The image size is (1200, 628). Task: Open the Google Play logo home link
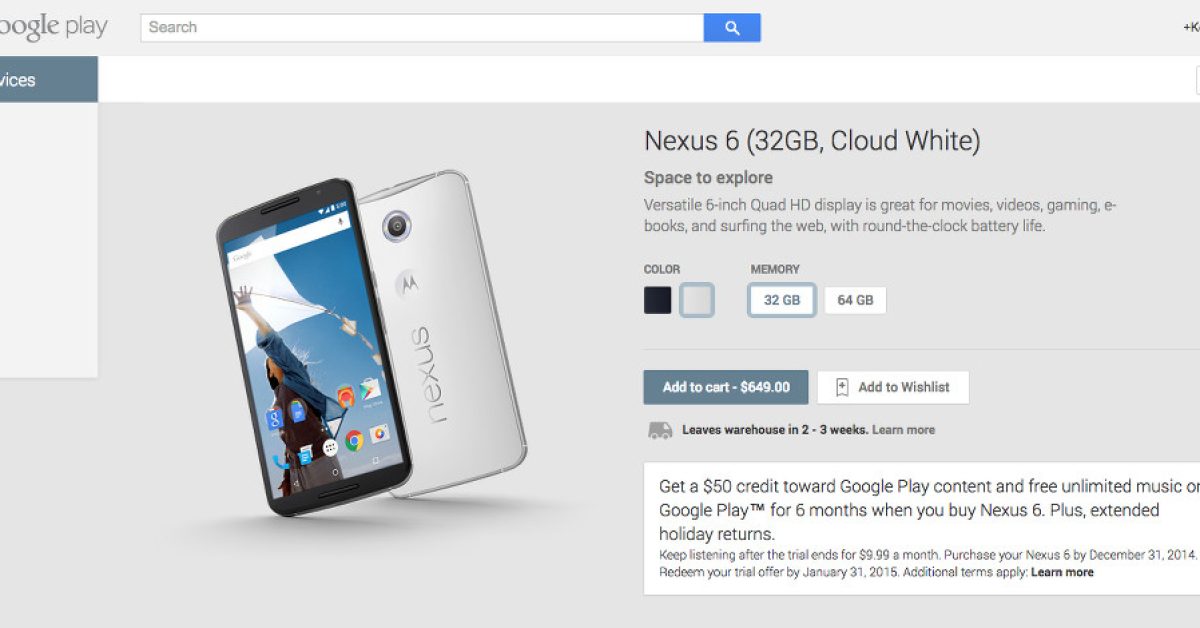click(x=52, y=28)
